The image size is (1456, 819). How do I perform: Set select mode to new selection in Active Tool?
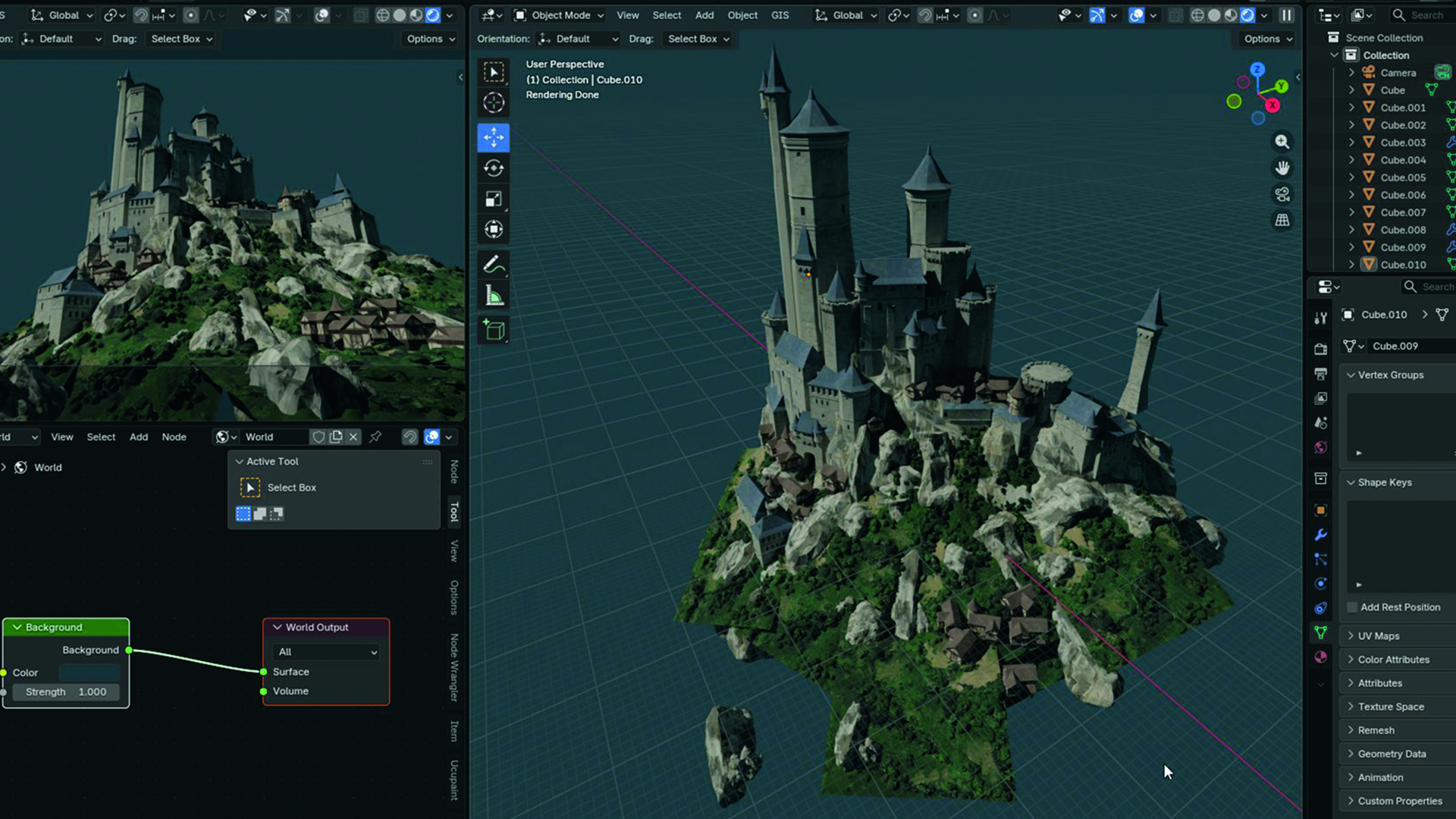243,513
